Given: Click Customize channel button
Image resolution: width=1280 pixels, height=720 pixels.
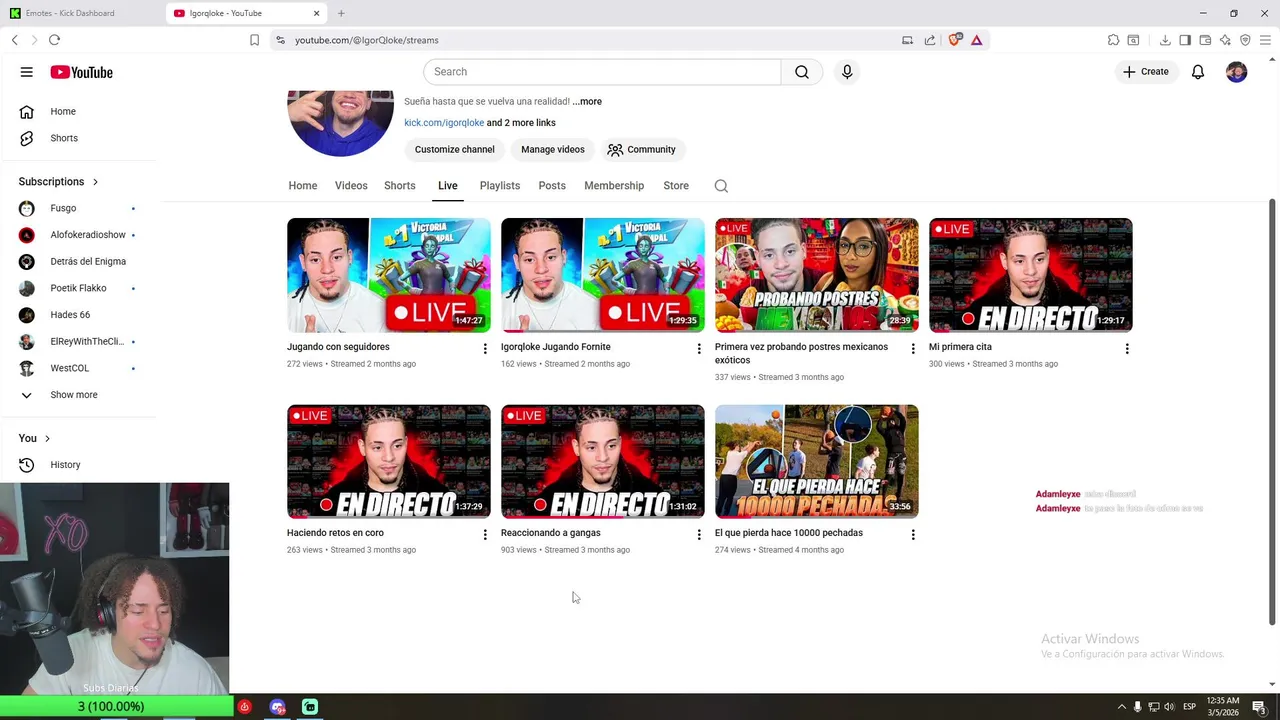Looking at the screenshot, I should pos(455,150).
